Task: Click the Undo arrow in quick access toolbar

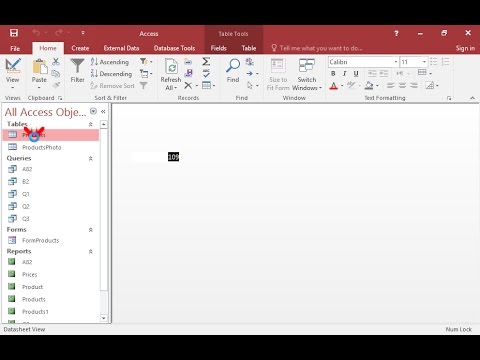Action: (x=36, y=32)
